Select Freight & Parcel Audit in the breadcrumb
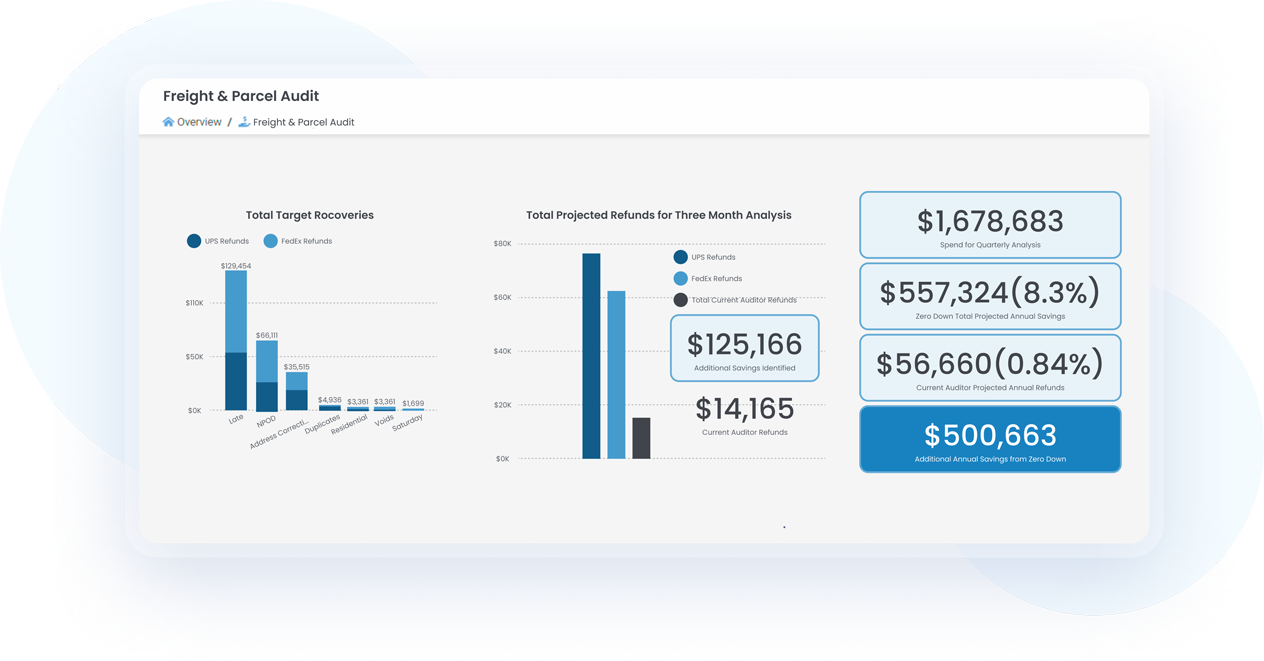The height and width of the screenshot is (661, 1264). (x=302, y=121)
